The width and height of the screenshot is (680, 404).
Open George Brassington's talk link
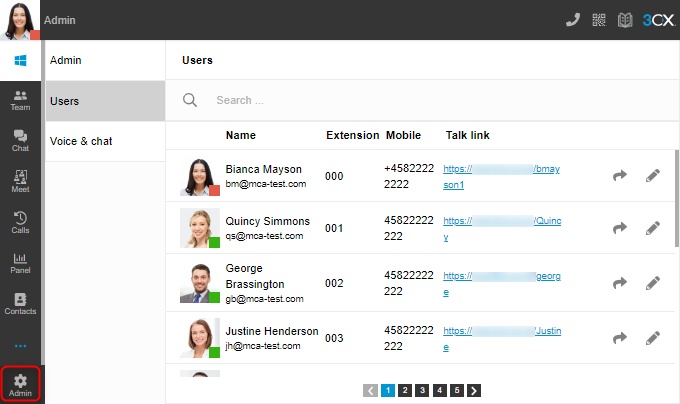point(501,283)
